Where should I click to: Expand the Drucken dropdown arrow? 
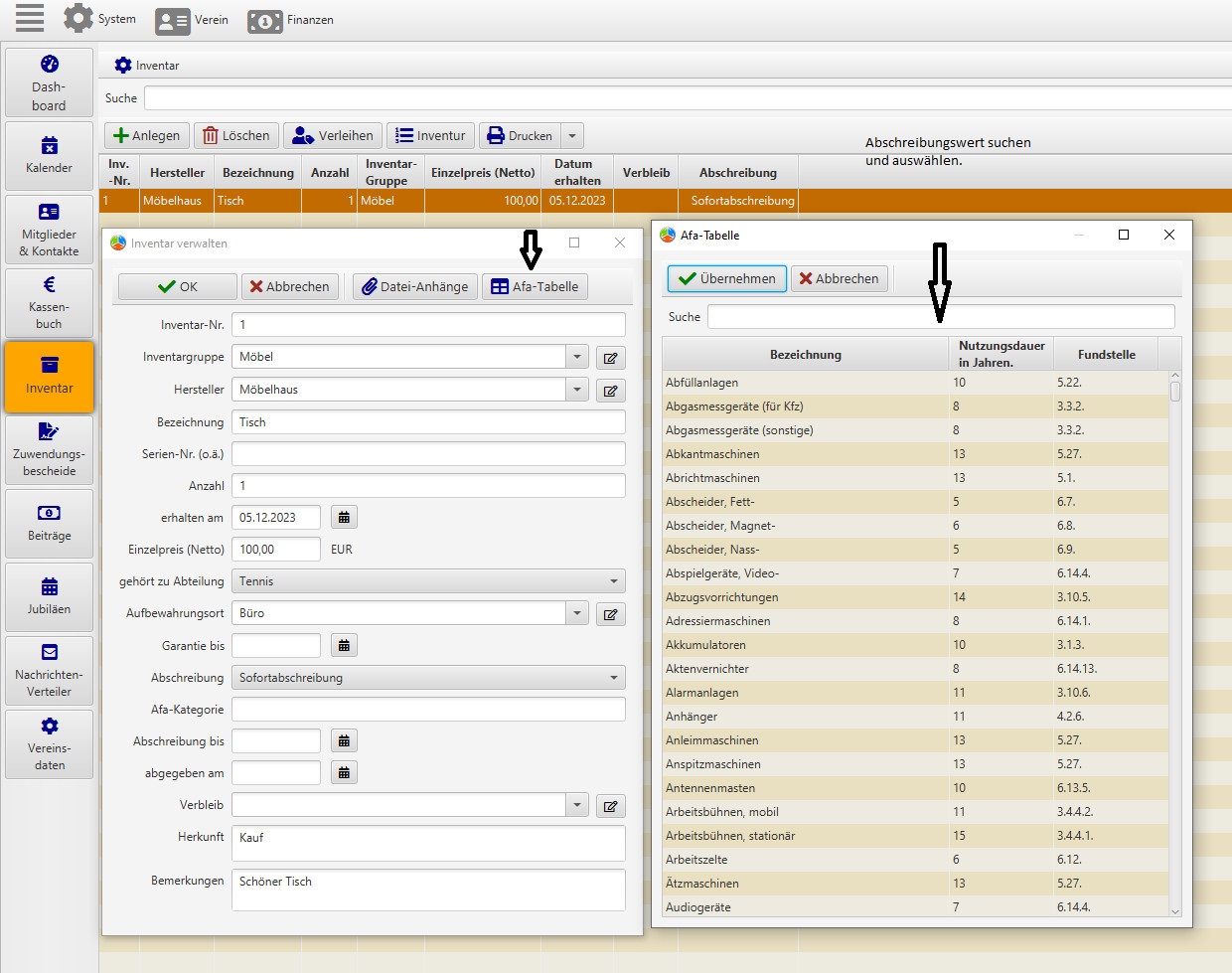[572, 135]
